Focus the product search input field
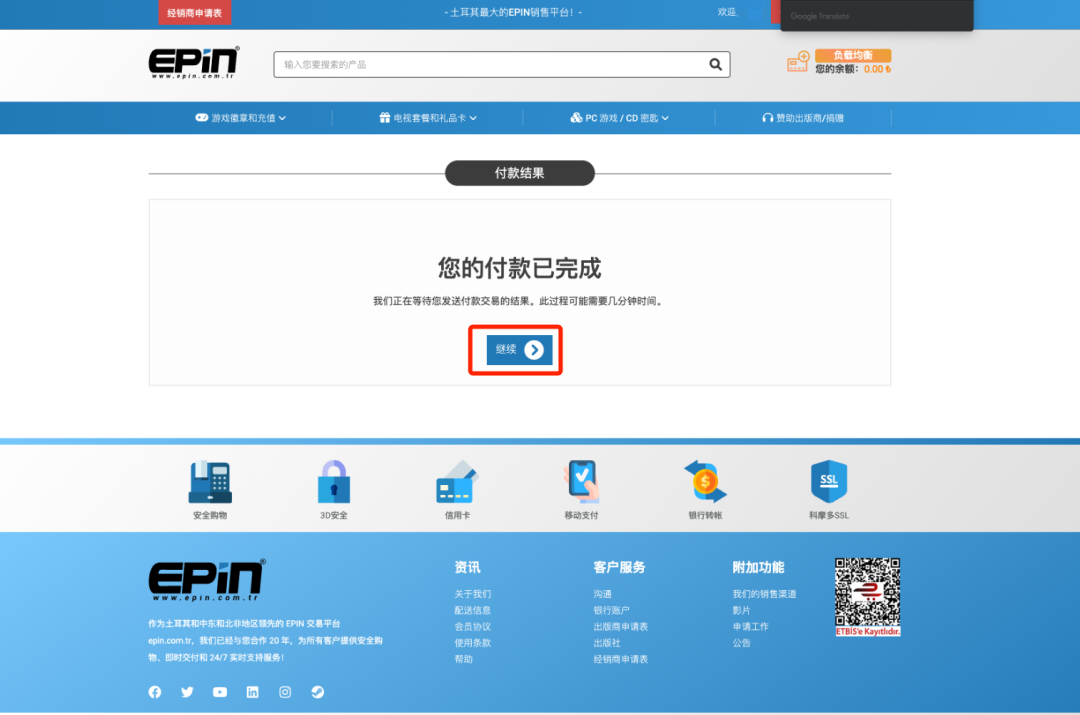Screen dimensions: 1080x715 (501, 64)
